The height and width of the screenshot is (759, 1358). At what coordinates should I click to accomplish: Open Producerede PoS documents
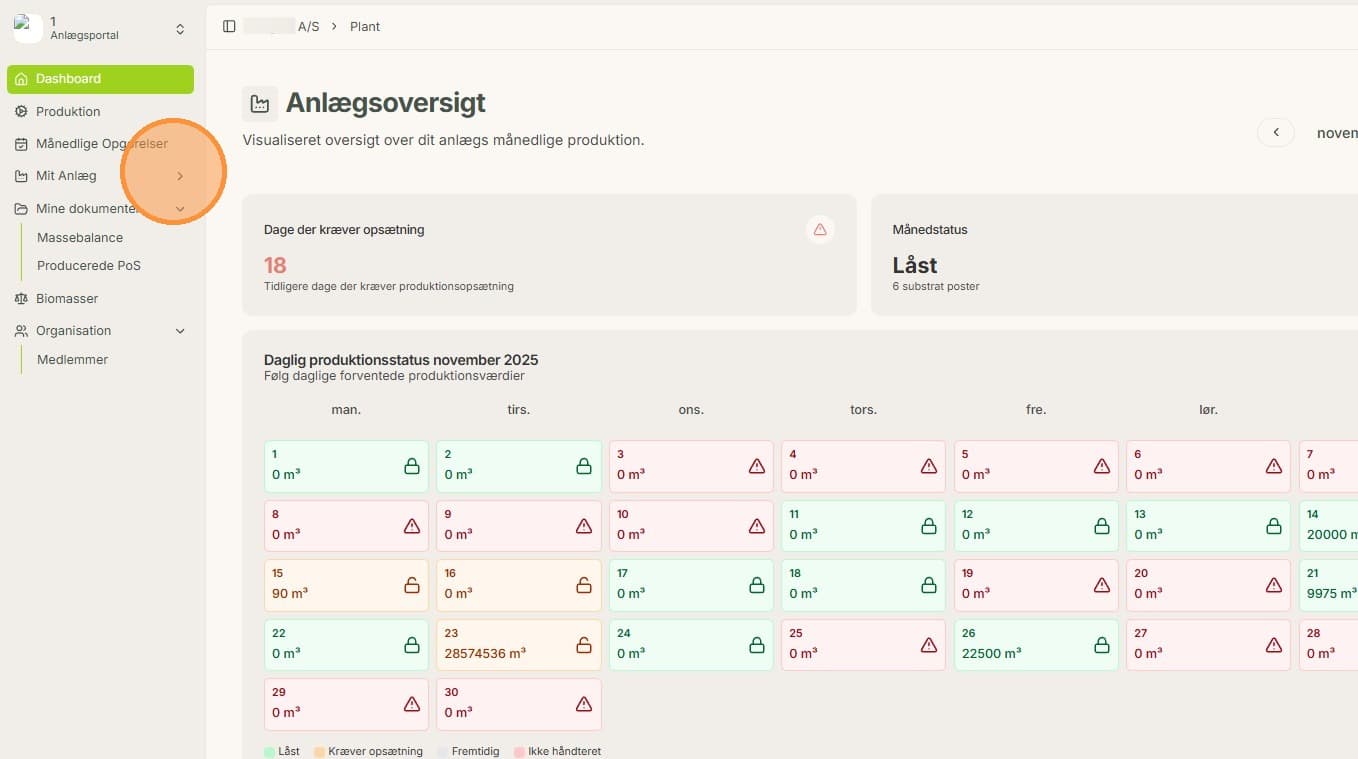pos(89,266)
